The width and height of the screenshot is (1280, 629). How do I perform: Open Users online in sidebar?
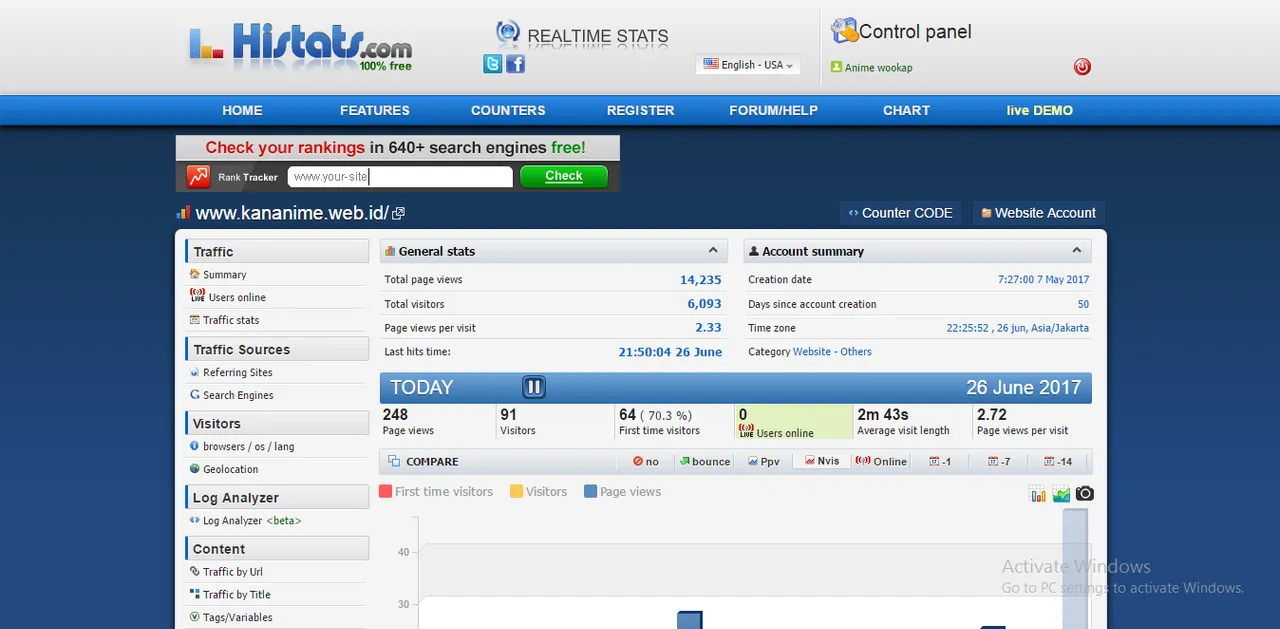point(237,298)
